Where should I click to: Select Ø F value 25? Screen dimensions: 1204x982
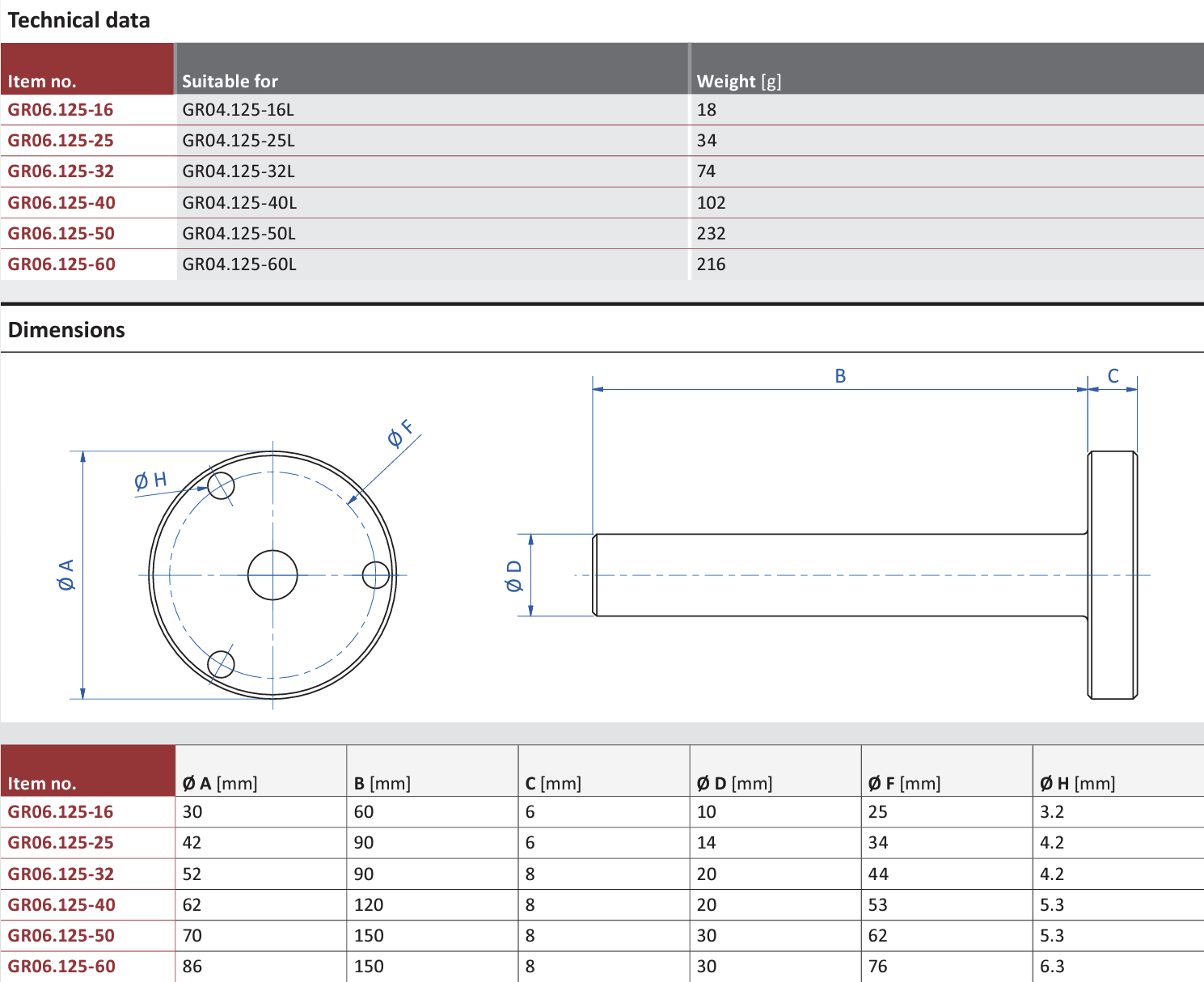click(x=878, y=812)
